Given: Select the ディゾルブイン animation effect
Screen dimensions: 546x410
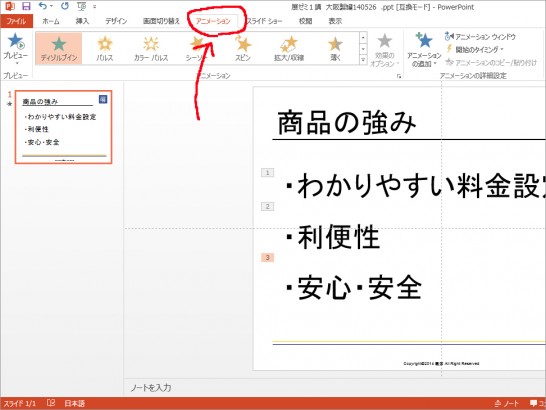Looking at the screenshot, I should tap(58, 48).
